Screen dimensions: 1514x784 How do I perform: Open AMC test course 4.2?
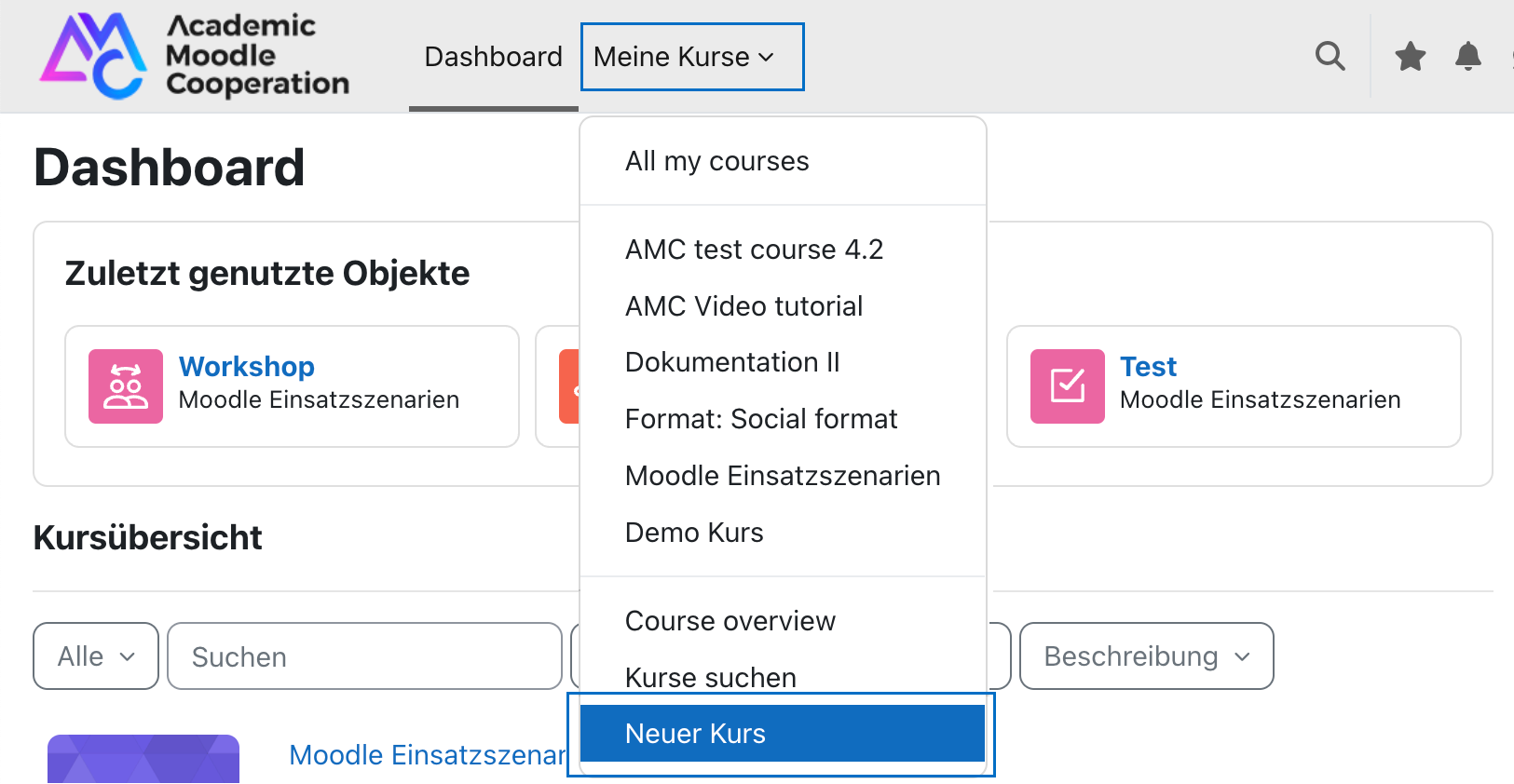783,250
